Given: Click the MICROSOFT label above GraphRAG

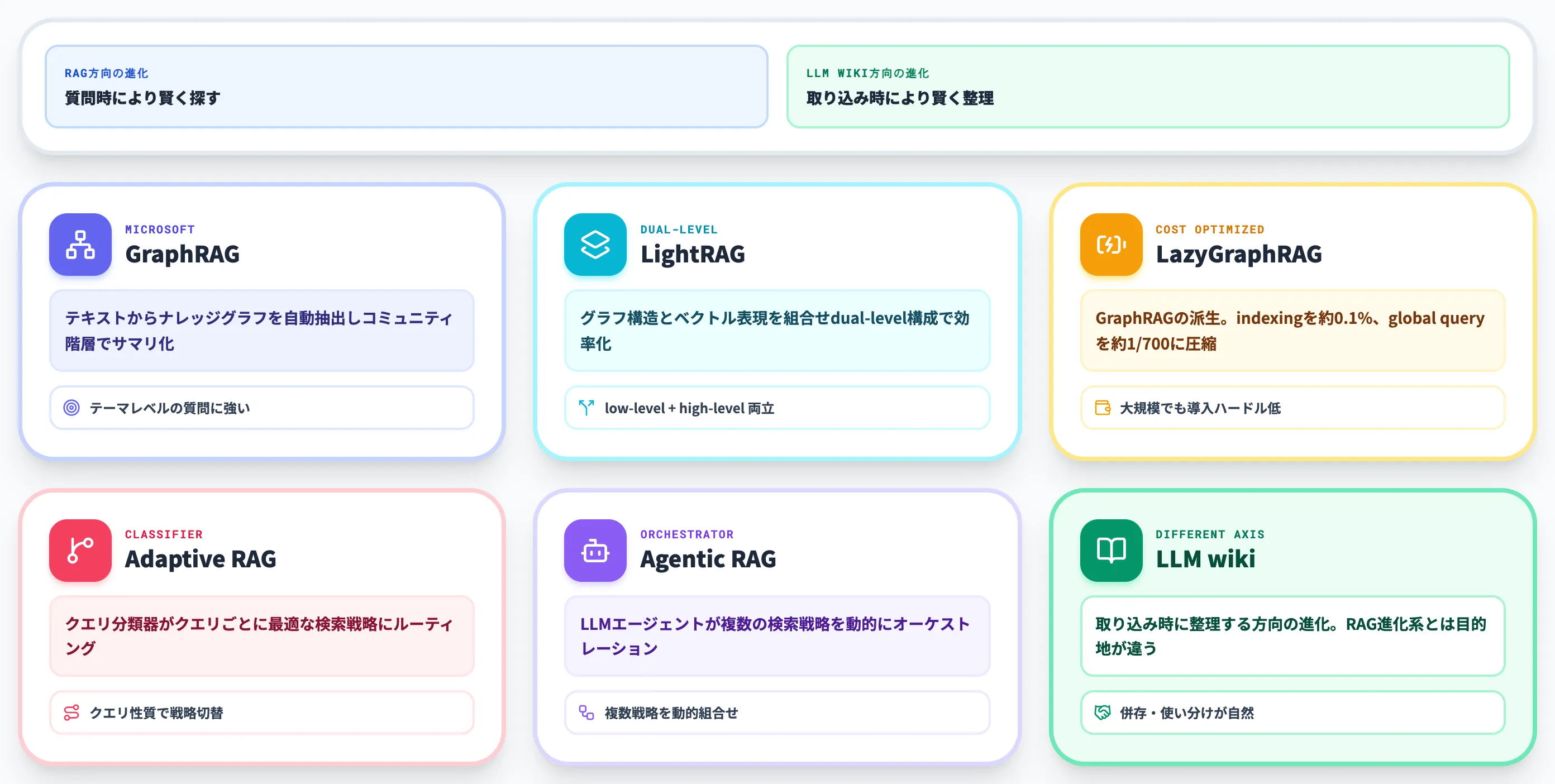Looking at the screenshot, I should pos(160,230).
